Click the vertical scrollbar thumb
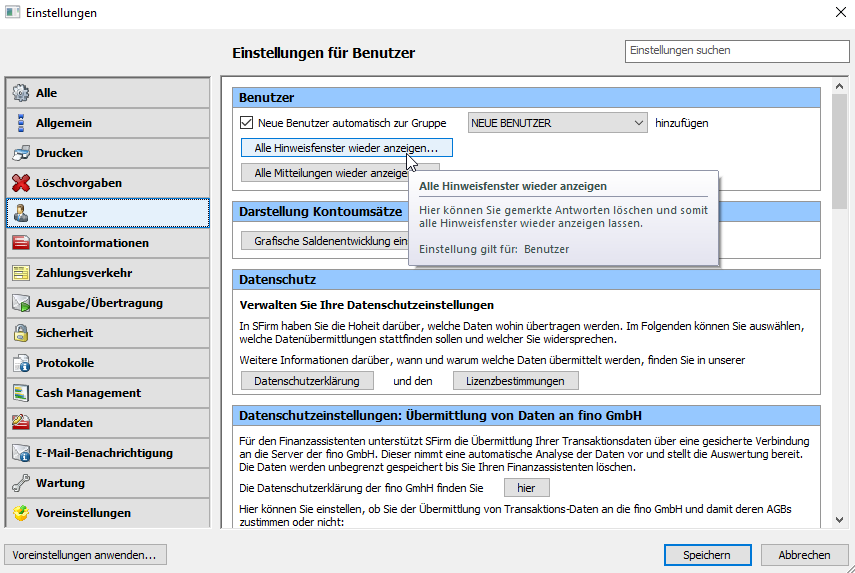The image size is (855, 573). tap(839, 151)
